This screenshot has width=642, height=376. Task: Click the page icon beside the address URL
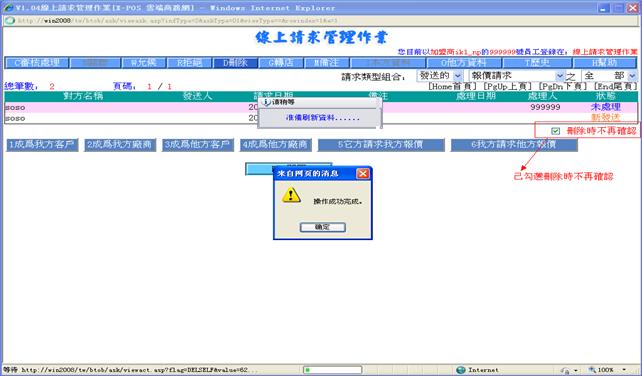click(x=10, y=20)
